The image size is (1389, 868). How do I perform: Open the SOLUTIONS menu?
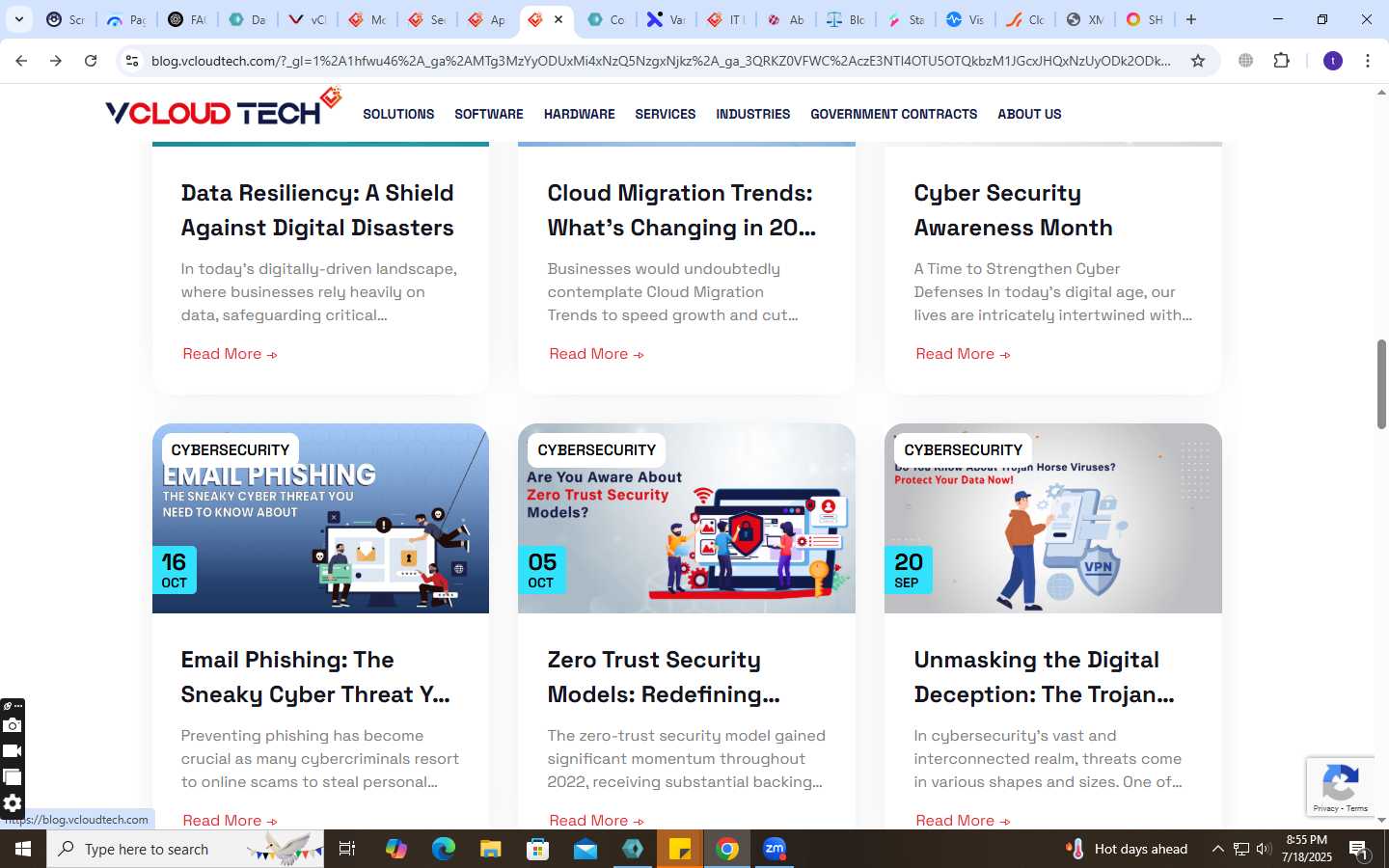(398, 114)
